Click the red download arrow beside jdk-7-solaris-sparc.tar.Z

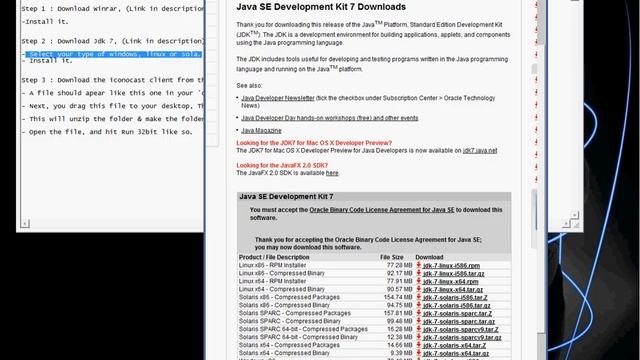pyautogui.click(x=418, y=313)
